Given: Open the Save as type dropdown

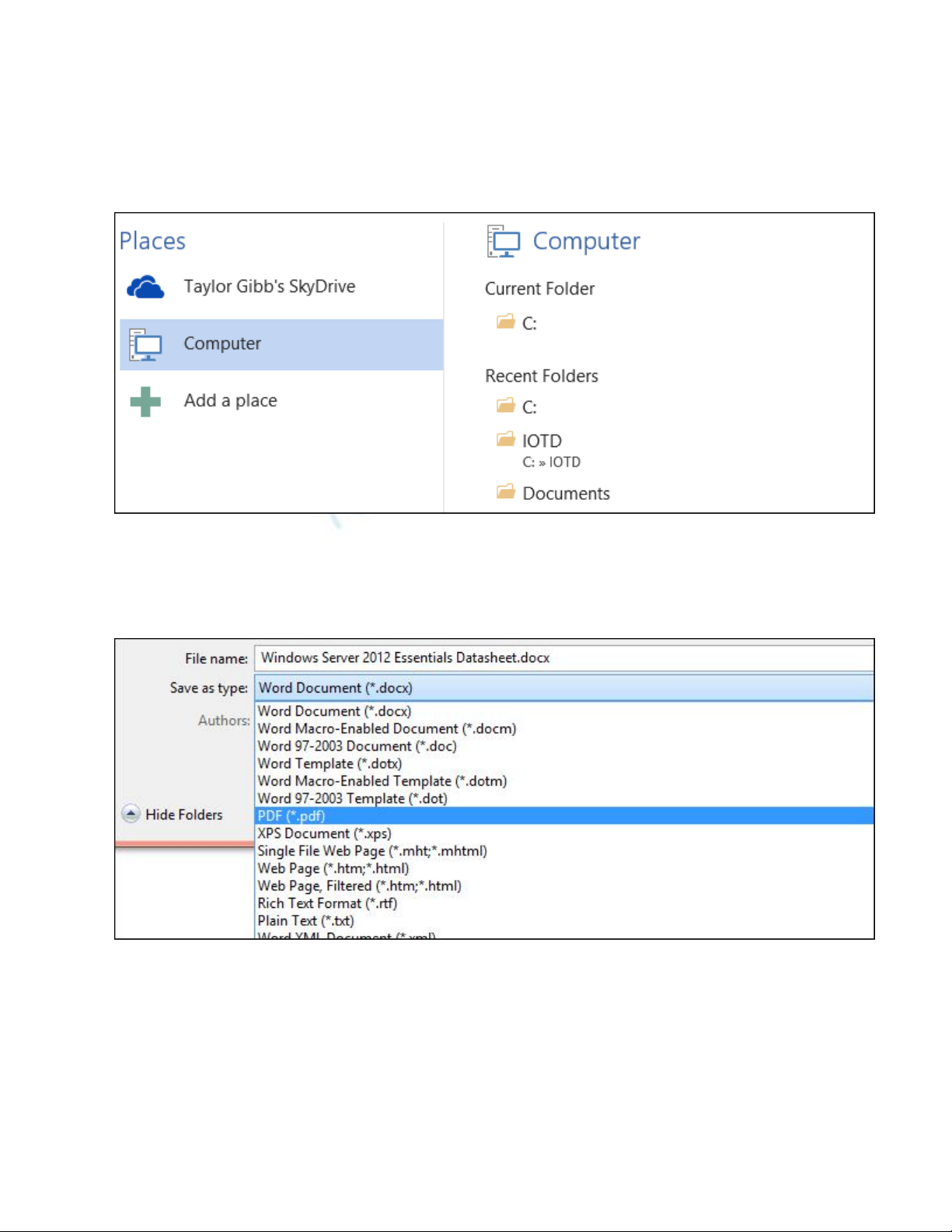Looking at the screenshot, I should point(564,688).
